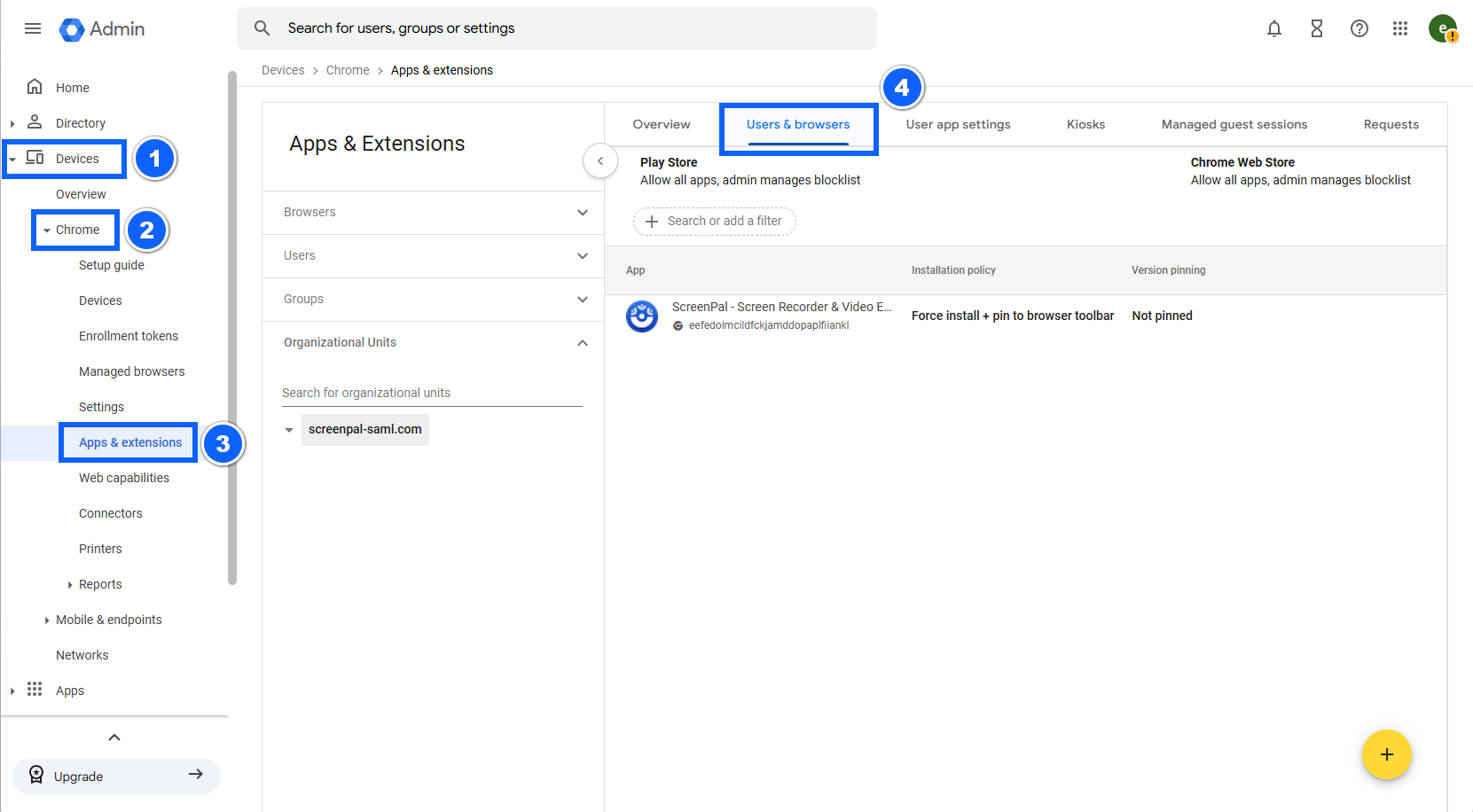Image resolution: width=1473 pixels, height=812 pixels.
Task: Click the ScreenPal app icon
Action: 641,316
